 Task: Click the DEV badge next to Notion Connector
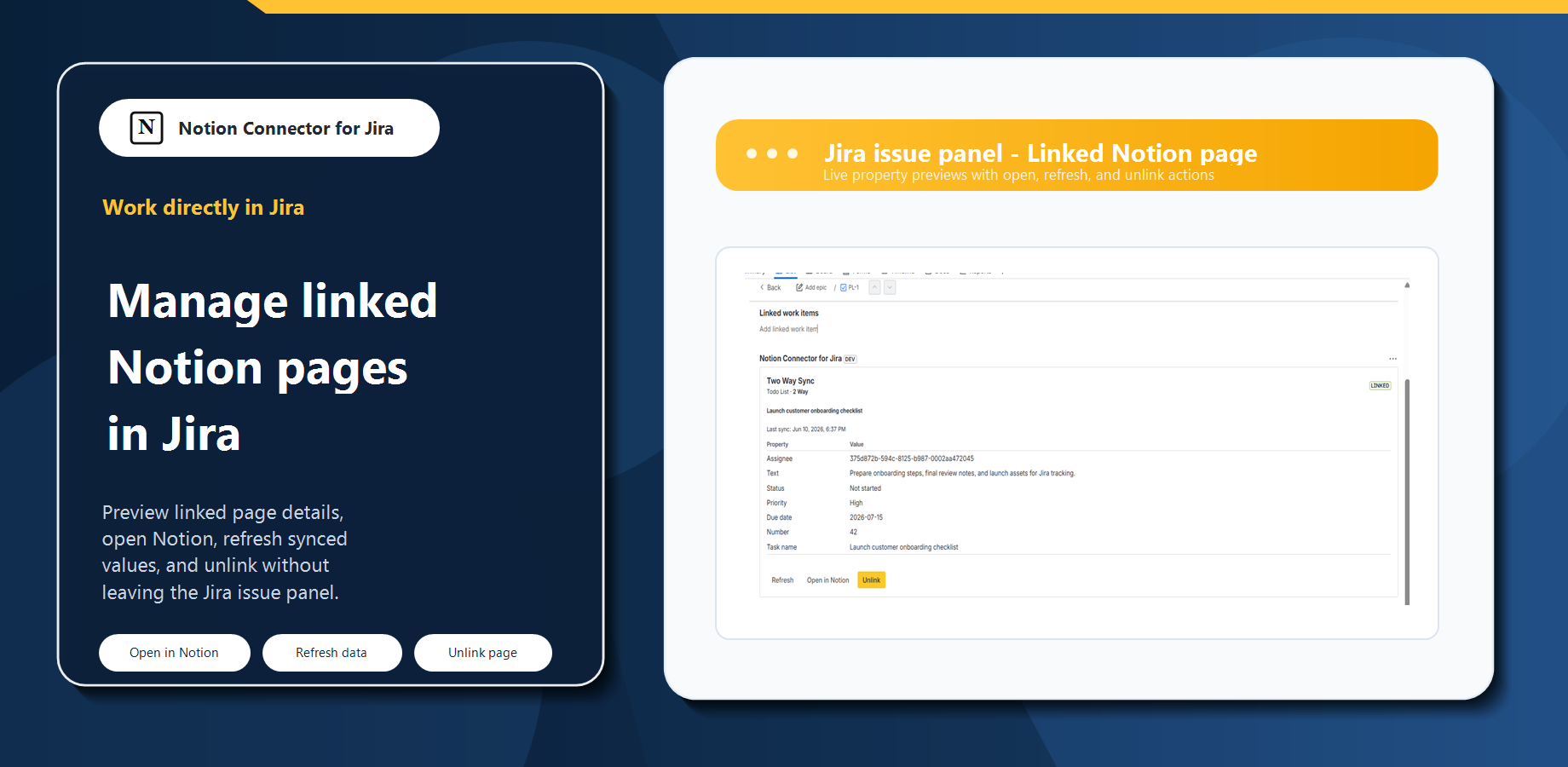click(850, 359)
